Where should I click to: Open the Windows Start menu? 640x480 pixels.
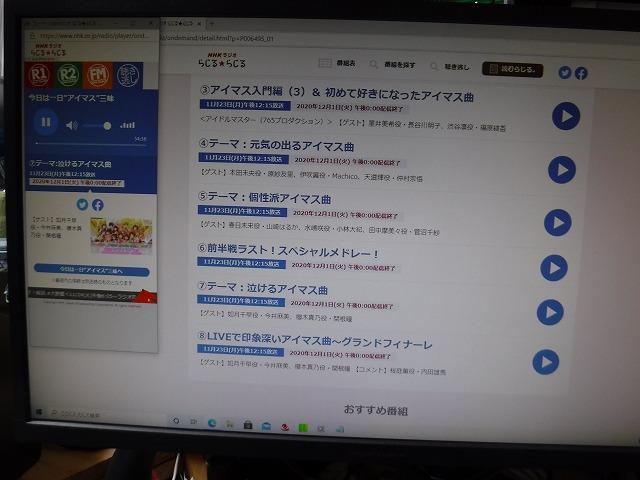pyautogui.click(x=39, y=413)
